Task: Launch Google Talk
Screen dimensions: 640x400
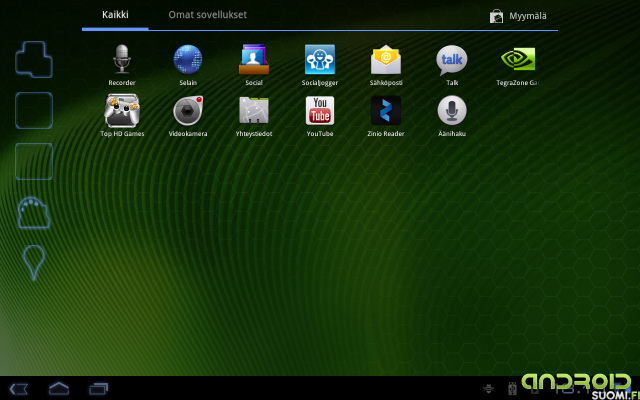Action: 452,64
